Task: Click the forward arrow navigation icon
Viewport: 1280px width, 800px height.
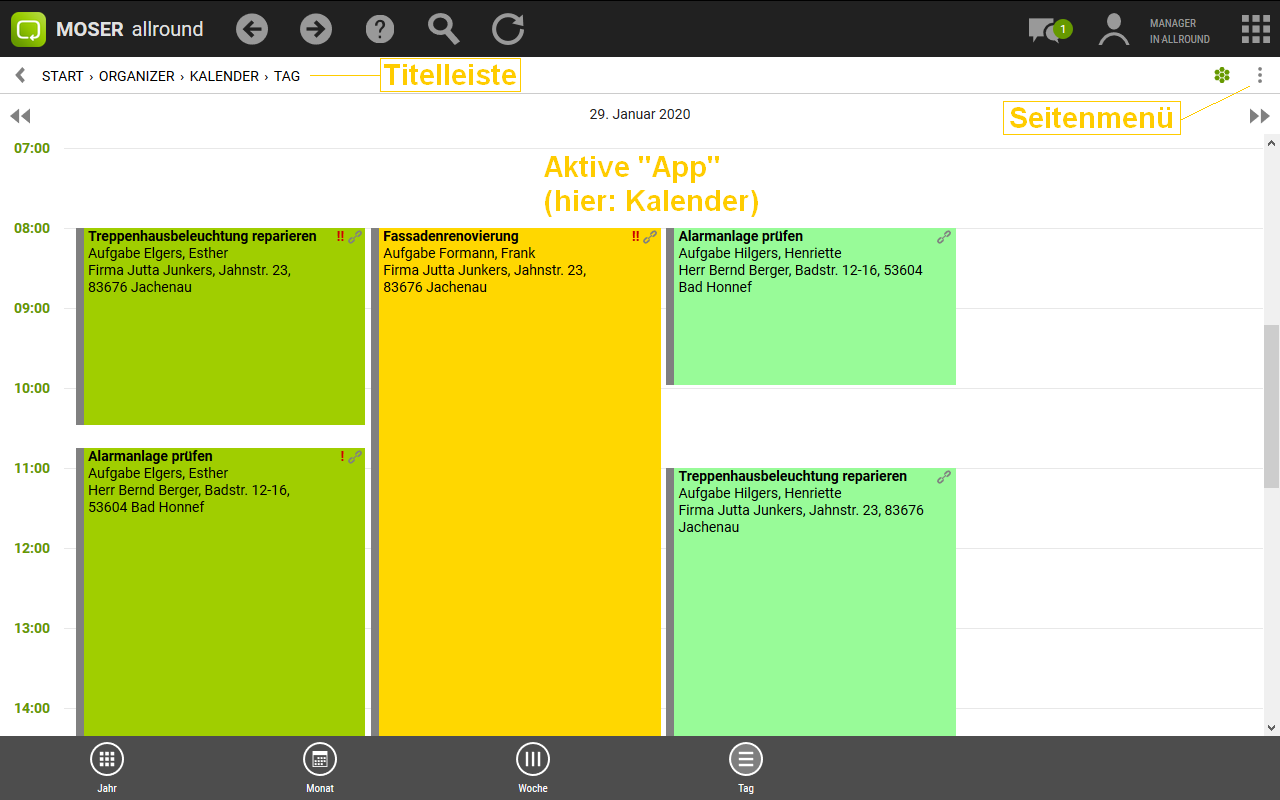Action: pos(316,29)
